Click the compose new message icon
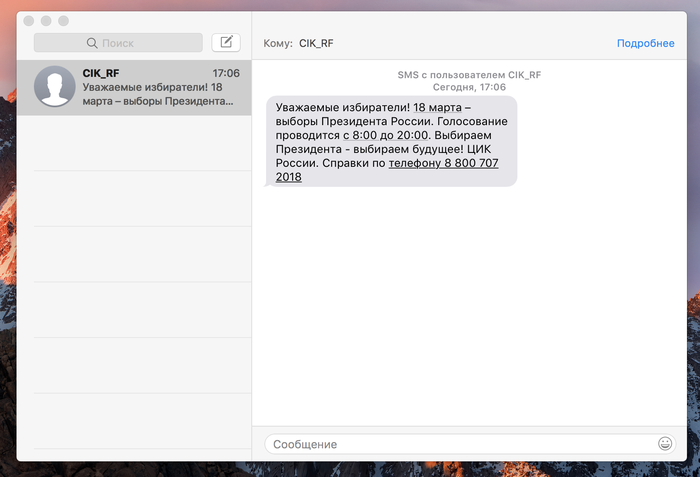Screen dimensions: 700x477 [x=226, y=42]
